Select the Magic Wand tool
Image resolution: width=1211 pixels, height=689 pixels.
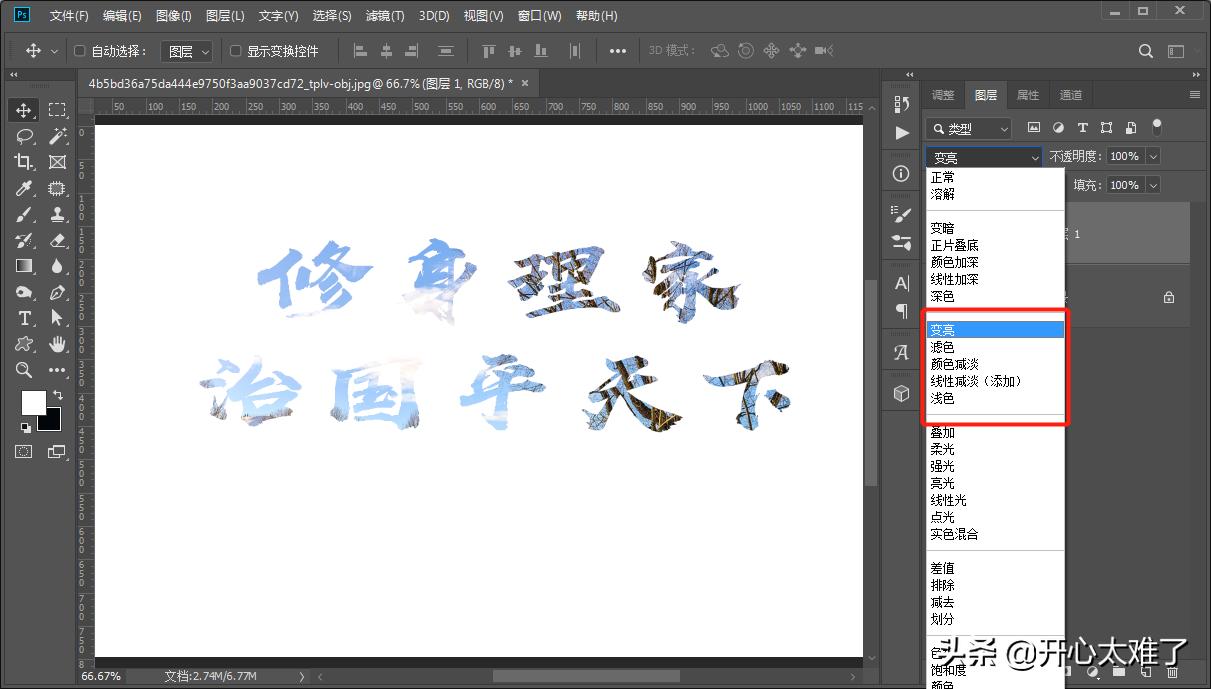point(57,136)
